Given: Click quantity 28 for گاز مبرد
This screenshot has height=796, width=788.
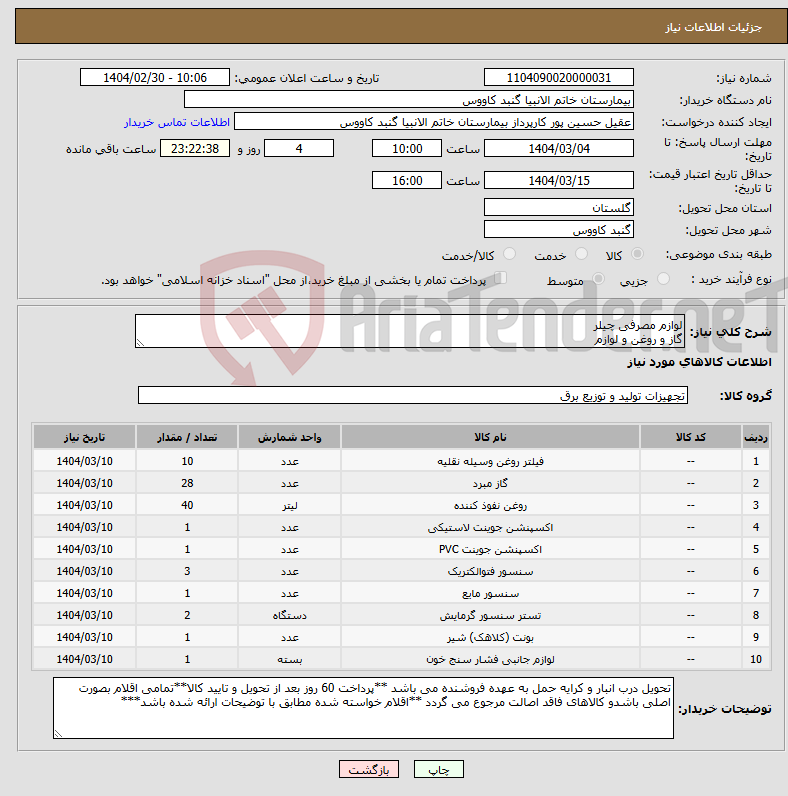Looking at the screenshot, I should tap(187, 483).
